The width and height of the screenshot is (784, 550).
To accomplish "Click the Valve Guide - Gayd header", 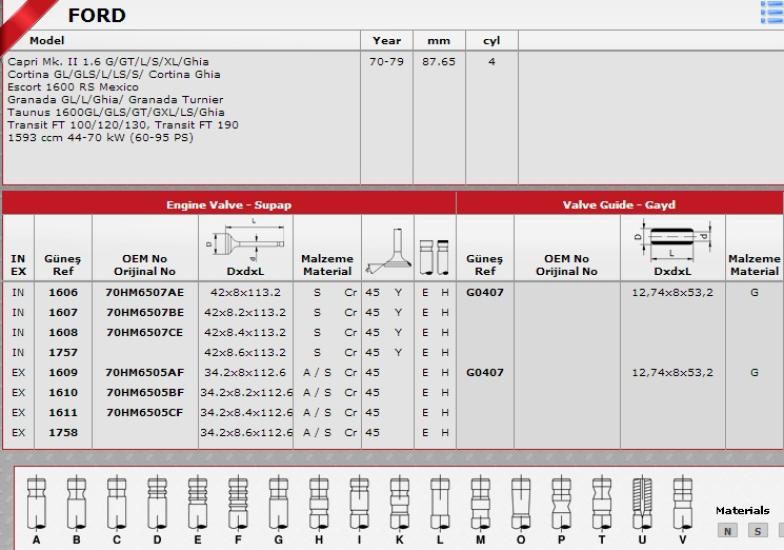I will [619, 205].
